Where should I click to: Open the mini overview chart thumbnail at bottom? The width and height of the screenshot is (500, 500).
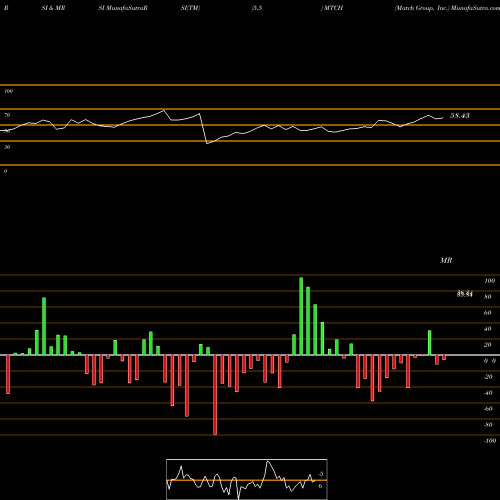[247, 479]
